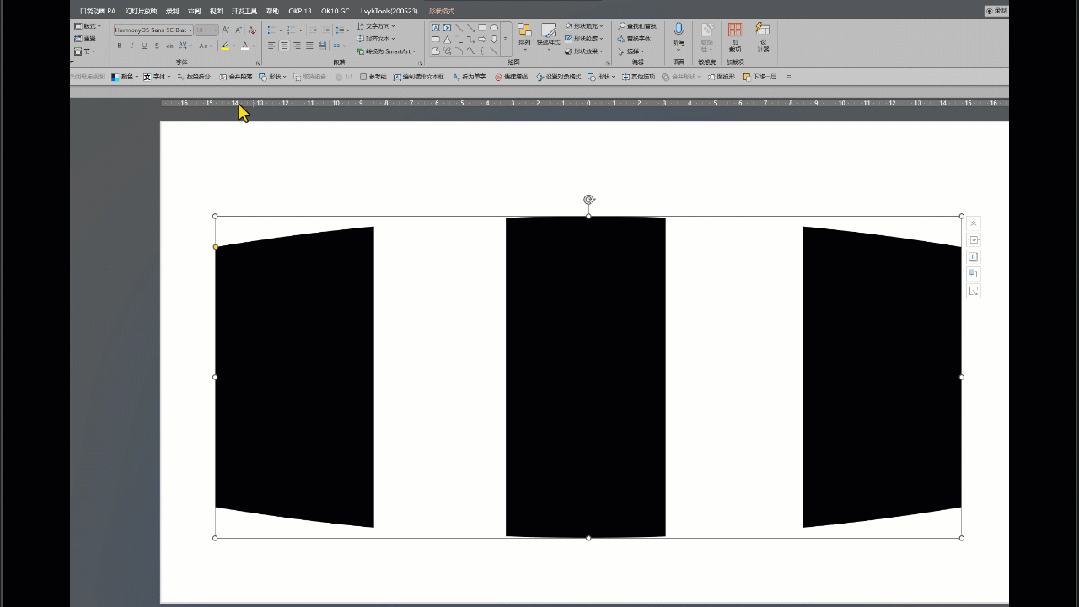
Task: Open font dialog launcher
Action: [x=258, y=63]
